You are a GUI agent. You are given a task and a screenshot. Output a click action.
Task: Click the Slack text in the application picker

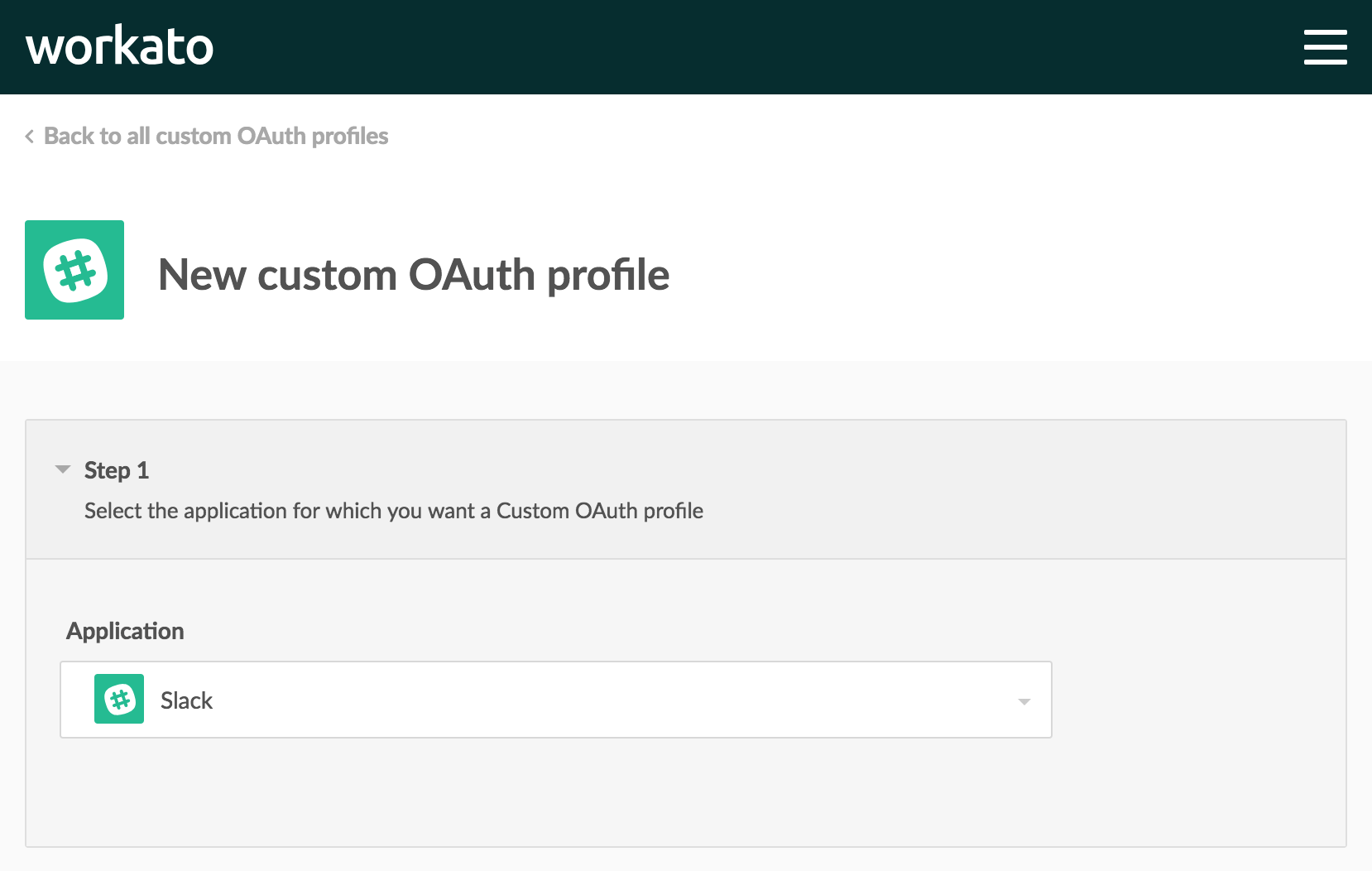[x=186, y=700]
